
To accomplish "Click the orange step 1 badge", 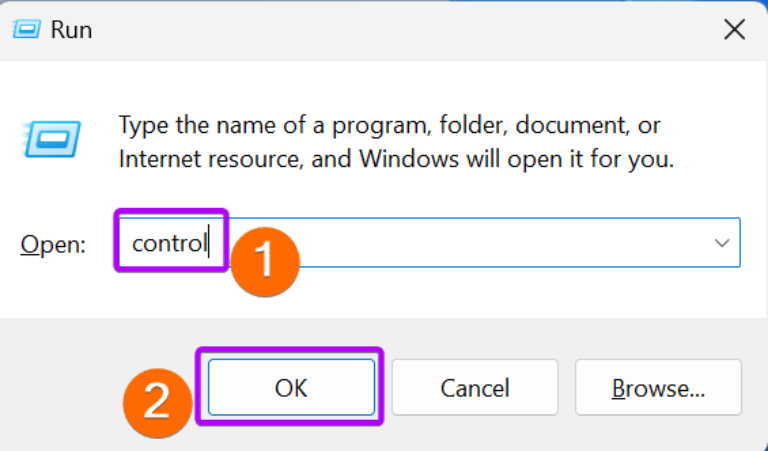I will click(x=265, y=261).
